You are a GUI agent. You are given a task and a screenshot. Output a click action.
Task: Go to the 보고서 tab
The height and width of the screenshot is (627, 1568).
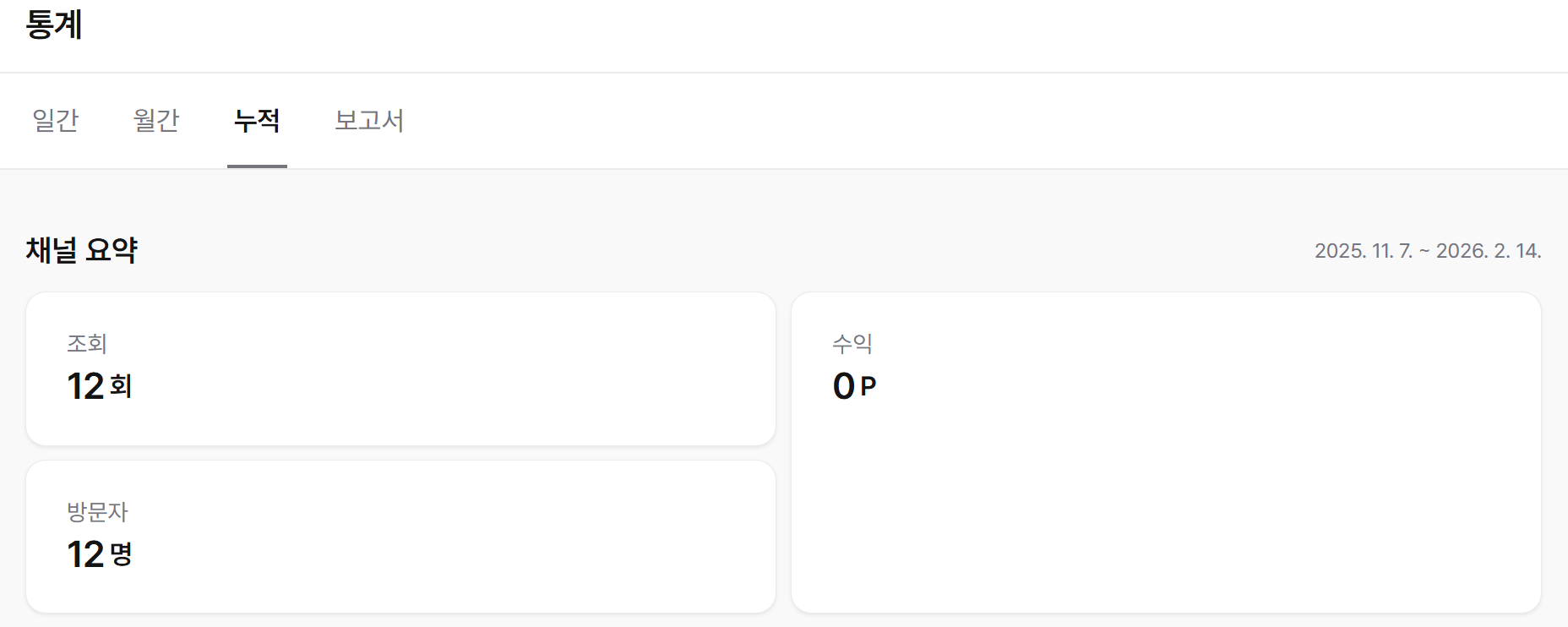point(369,120)
